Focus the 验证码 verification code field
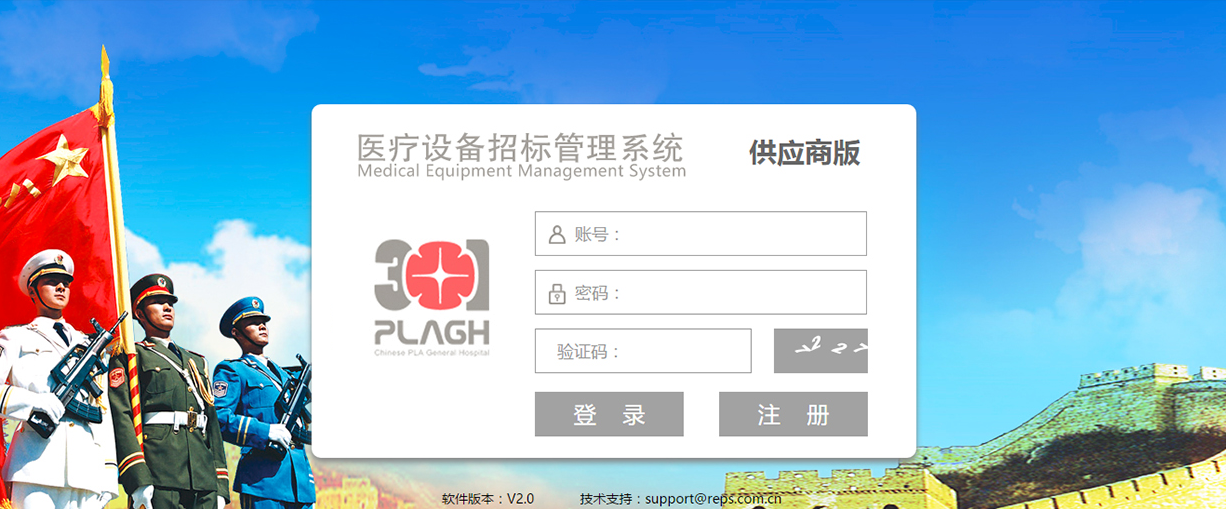Viewport: 1226px width, 509px height. coord(643,351)
